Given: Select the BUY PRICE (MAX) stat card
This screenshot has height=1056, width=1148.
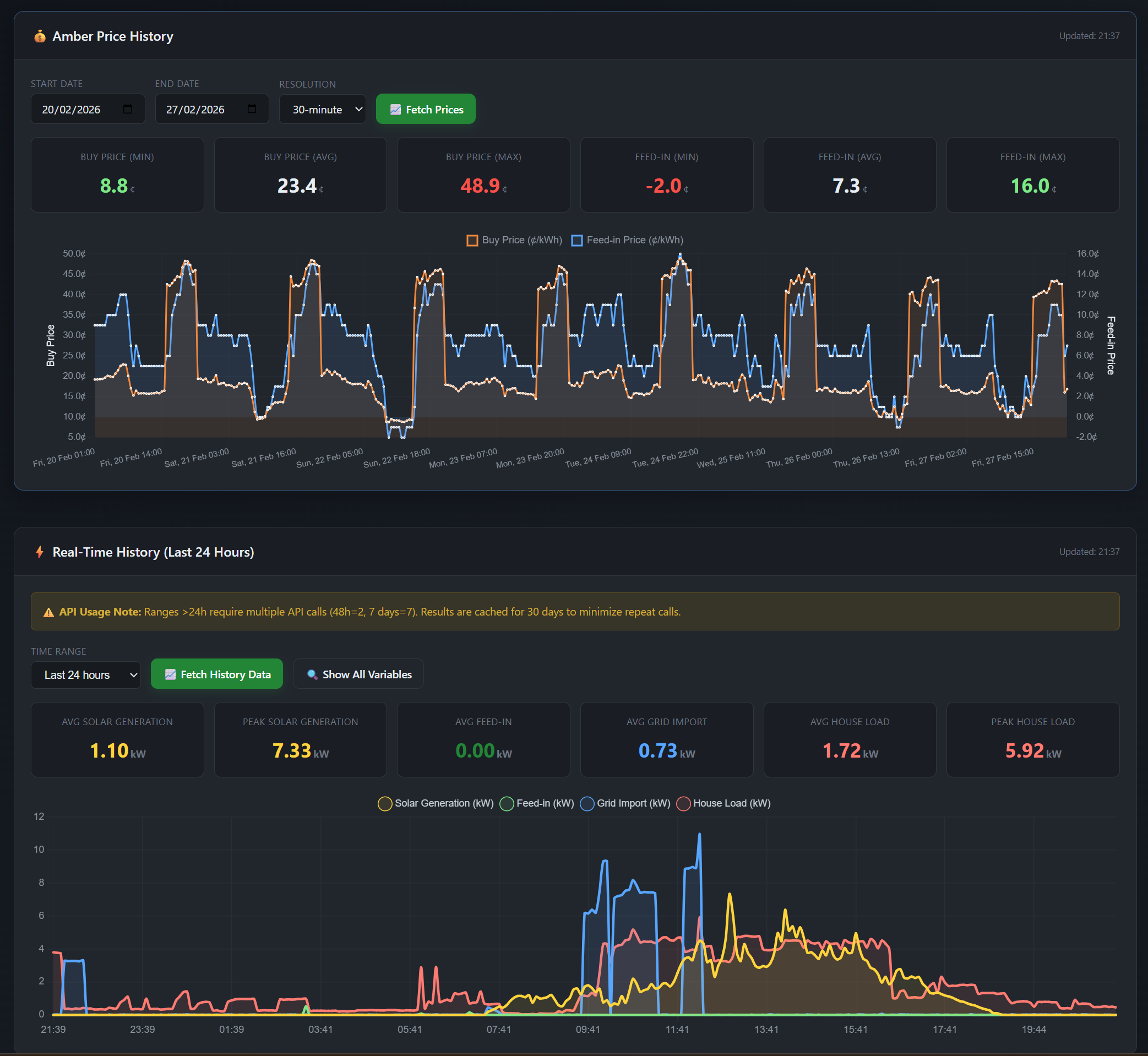Looking at the screenshot, I should tap(483, 175).
